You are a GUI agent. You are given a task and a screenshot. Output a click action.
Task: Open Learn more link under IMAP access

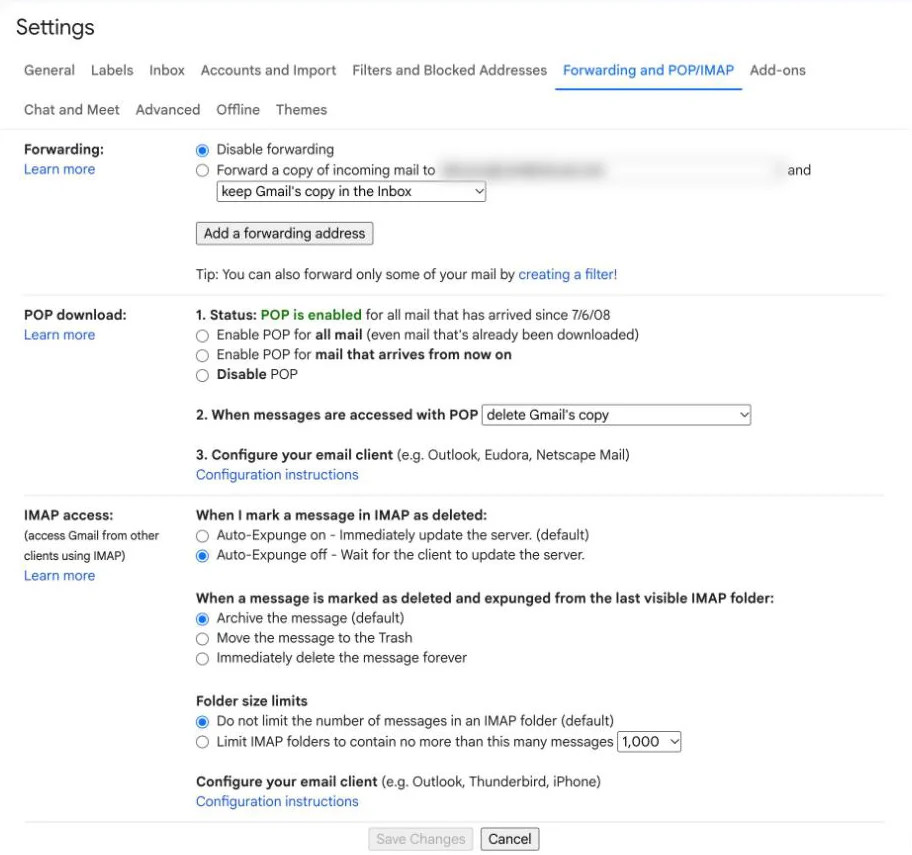coord(59,576)
